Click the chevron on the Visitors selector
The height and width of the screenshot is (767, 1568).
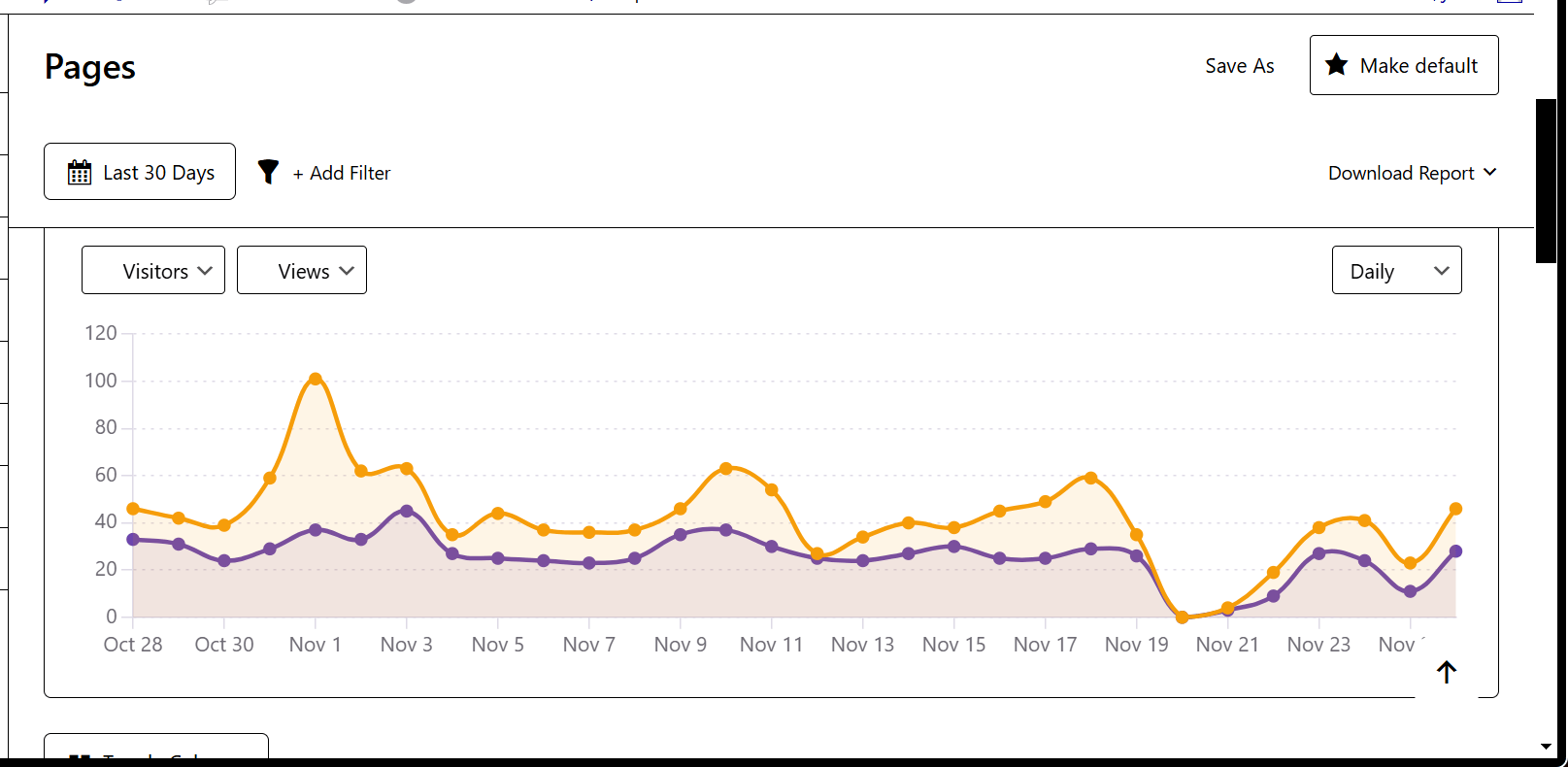coord(206,271)
